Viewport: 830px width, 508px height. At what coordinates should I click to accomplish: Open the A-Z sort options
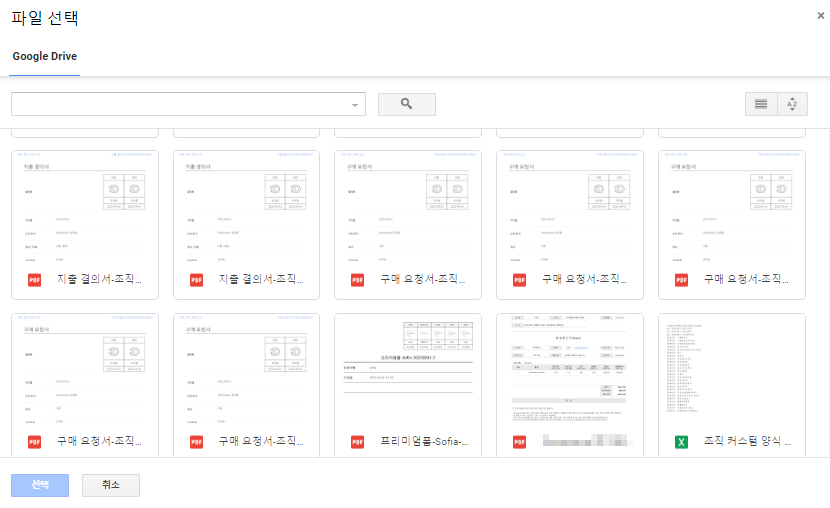792,104
